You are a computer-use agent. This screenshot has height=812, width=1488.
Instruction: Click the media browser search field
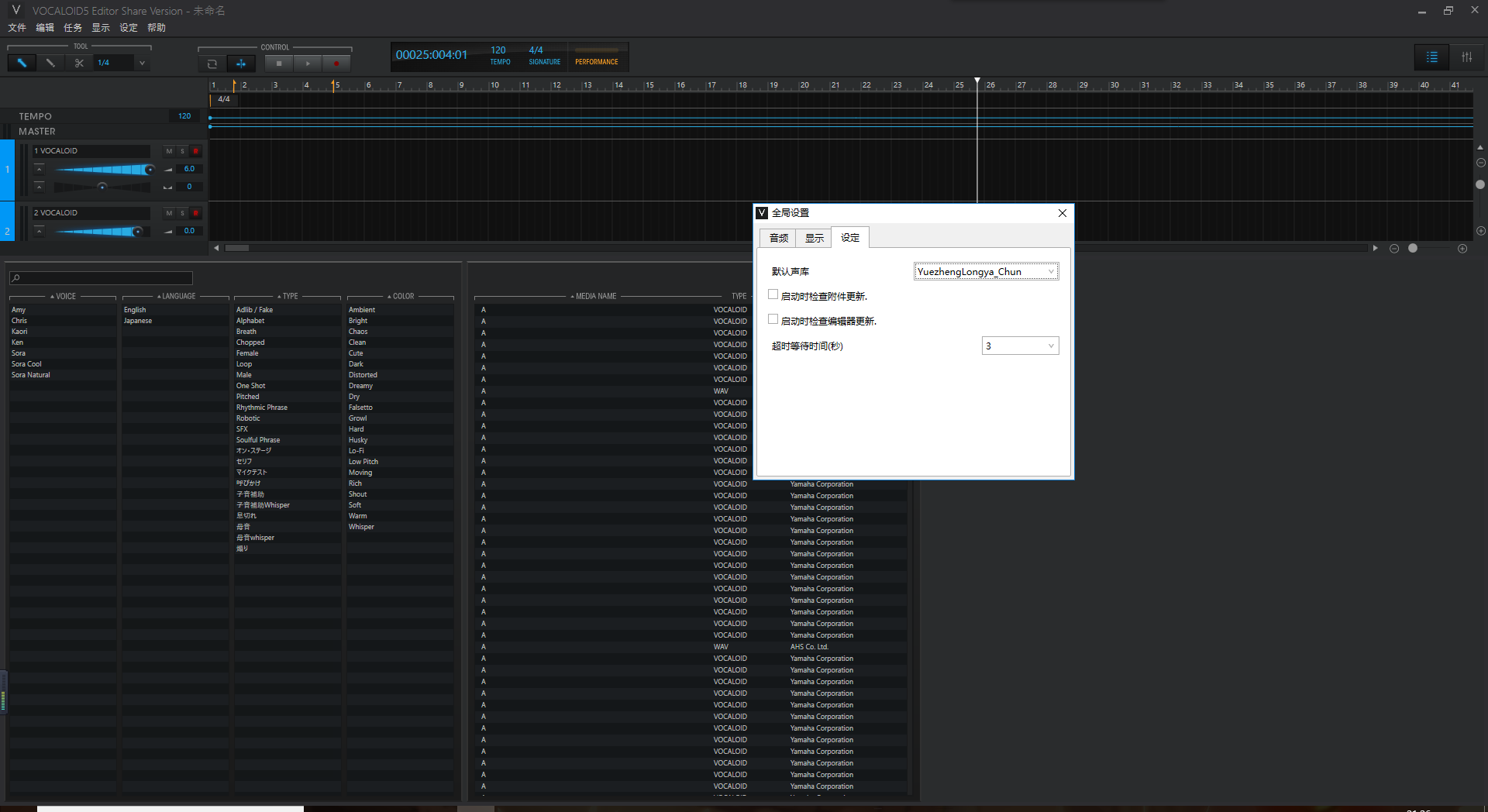click(101, 278)
